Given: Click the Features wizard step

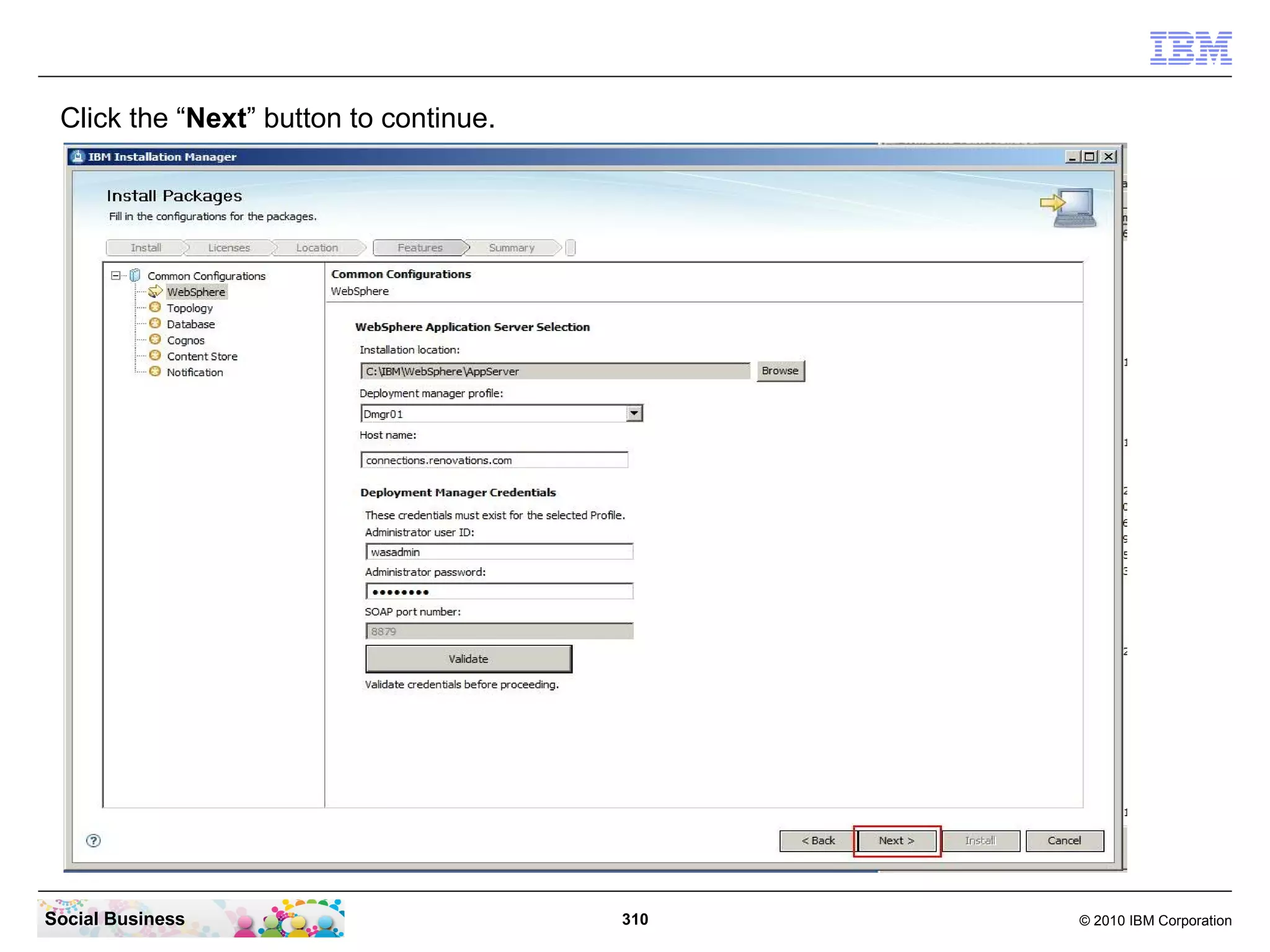Looking at the screenshot, I should (x=420, y=248).
